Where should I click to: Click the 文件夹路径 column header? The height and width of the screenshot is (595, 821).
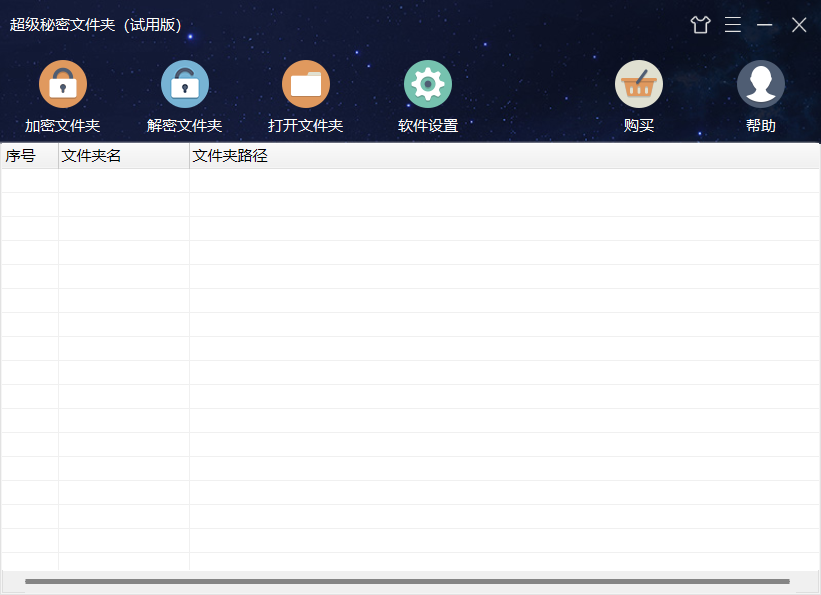[x=505, y=156]
